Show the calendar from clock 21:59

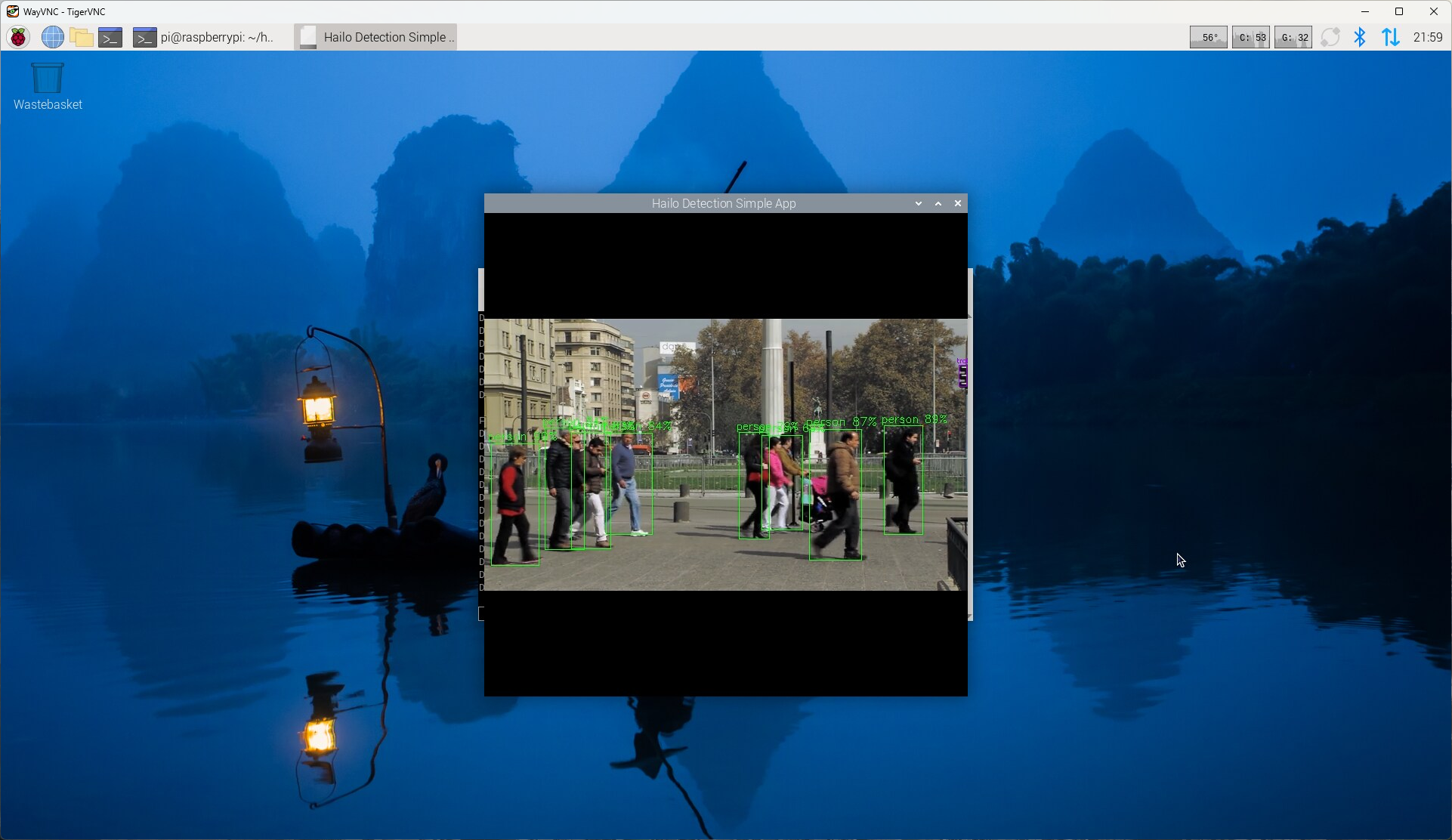pos(1427,37)
